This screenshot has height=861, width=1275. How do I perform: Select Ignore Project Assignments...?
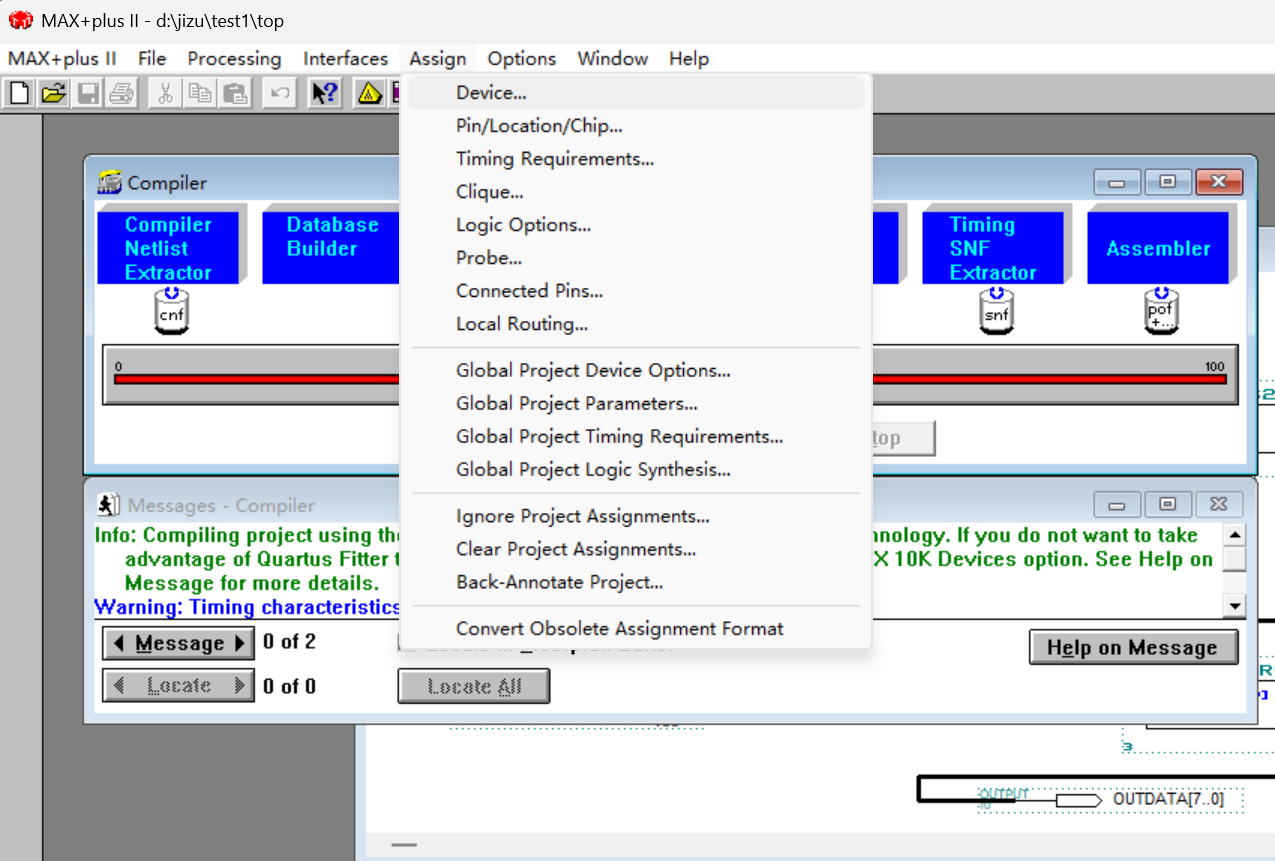coord(636,517)
